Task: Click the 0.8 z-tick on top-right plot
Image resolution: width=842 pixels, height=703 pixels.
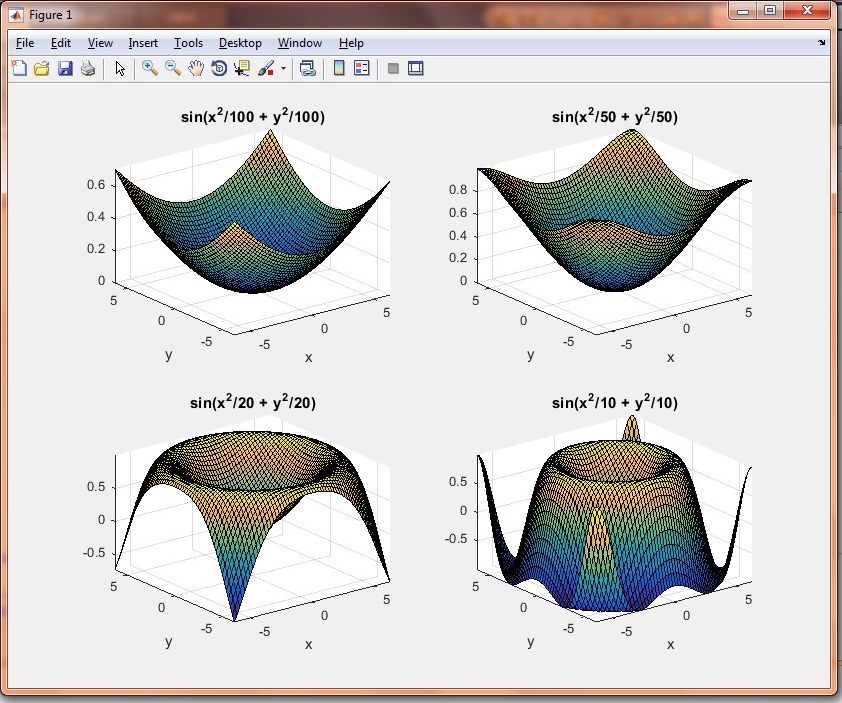Action: pos(458,190)
